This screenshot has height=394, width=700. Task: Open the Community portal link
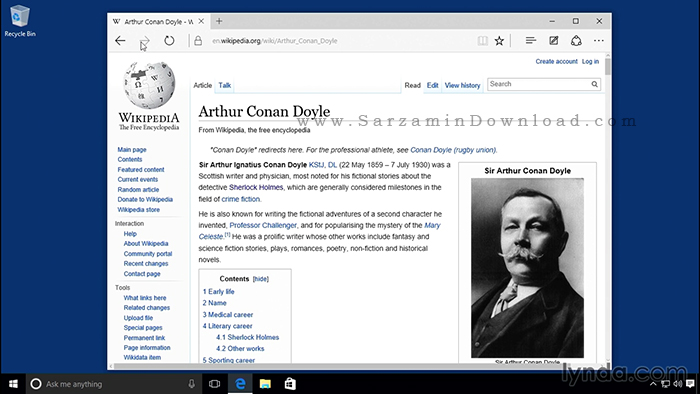(148, 253)
